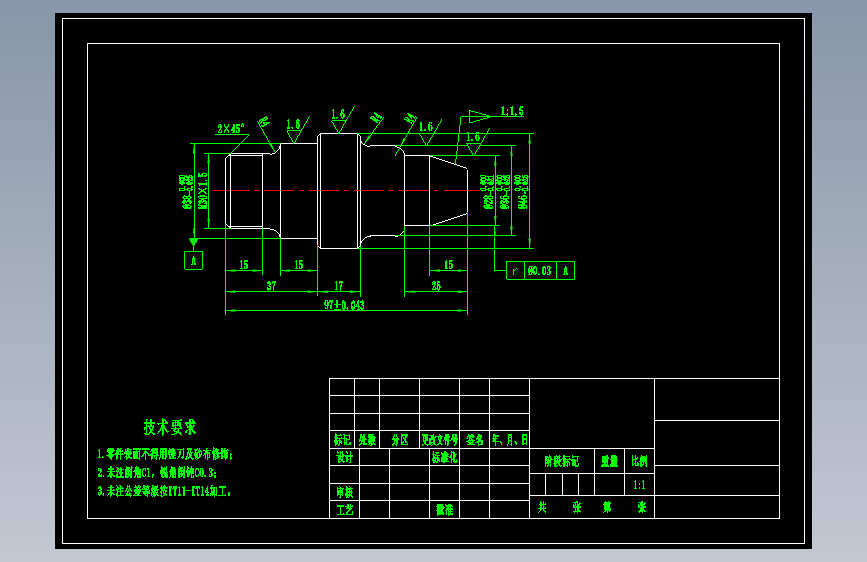Click the 1:1 scale value

click(x=639, y=485)
